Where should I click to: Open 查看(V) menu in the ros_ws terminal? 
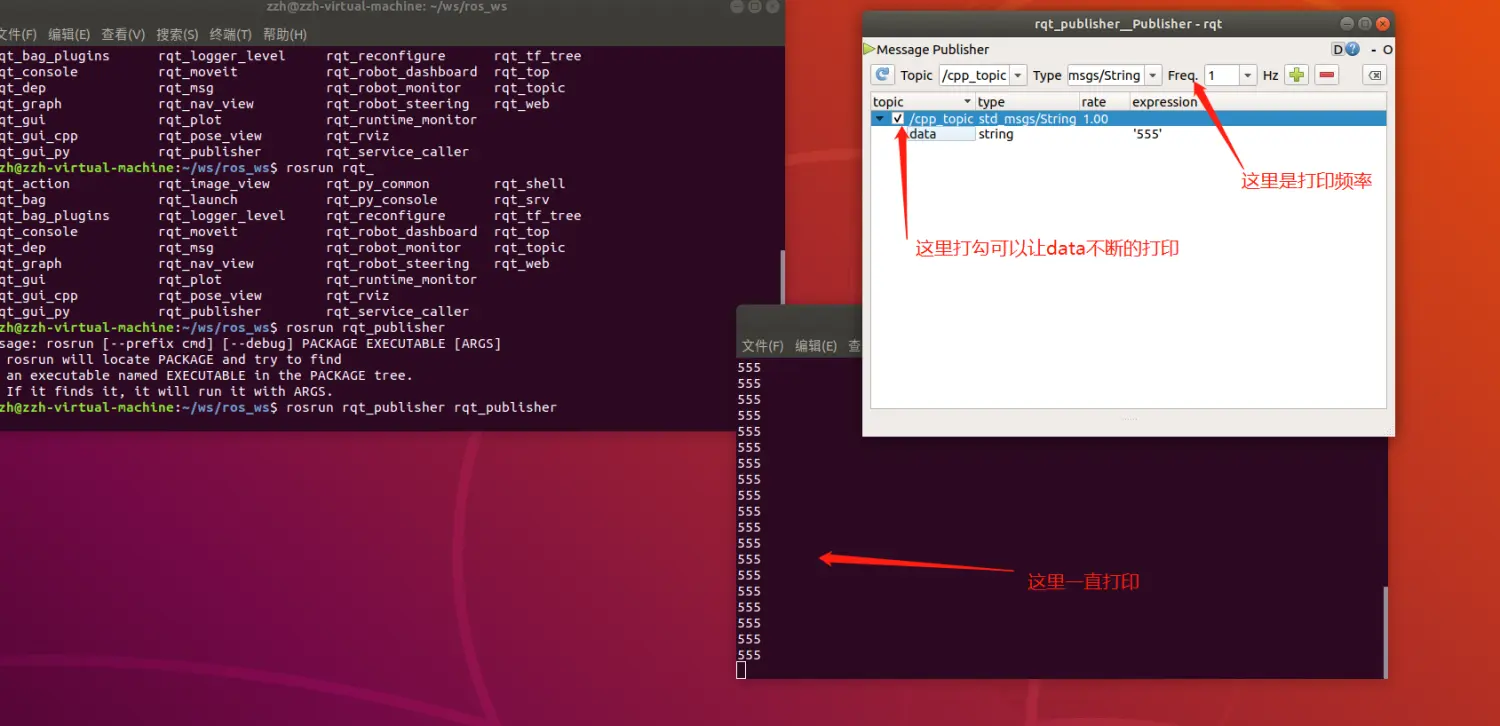(123, 34)
